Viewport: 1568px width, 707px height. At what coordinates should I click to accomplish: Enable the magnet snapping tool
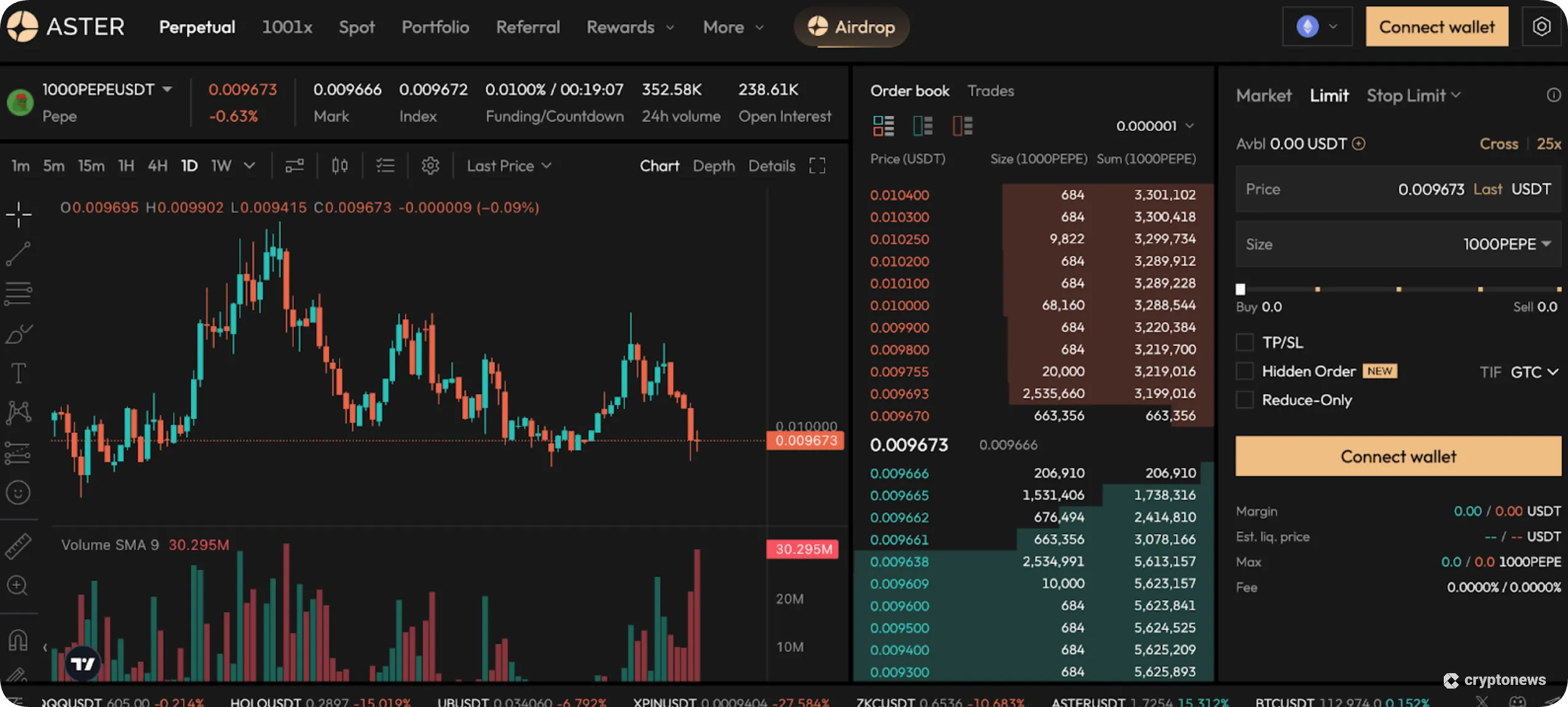coord(19,639)
